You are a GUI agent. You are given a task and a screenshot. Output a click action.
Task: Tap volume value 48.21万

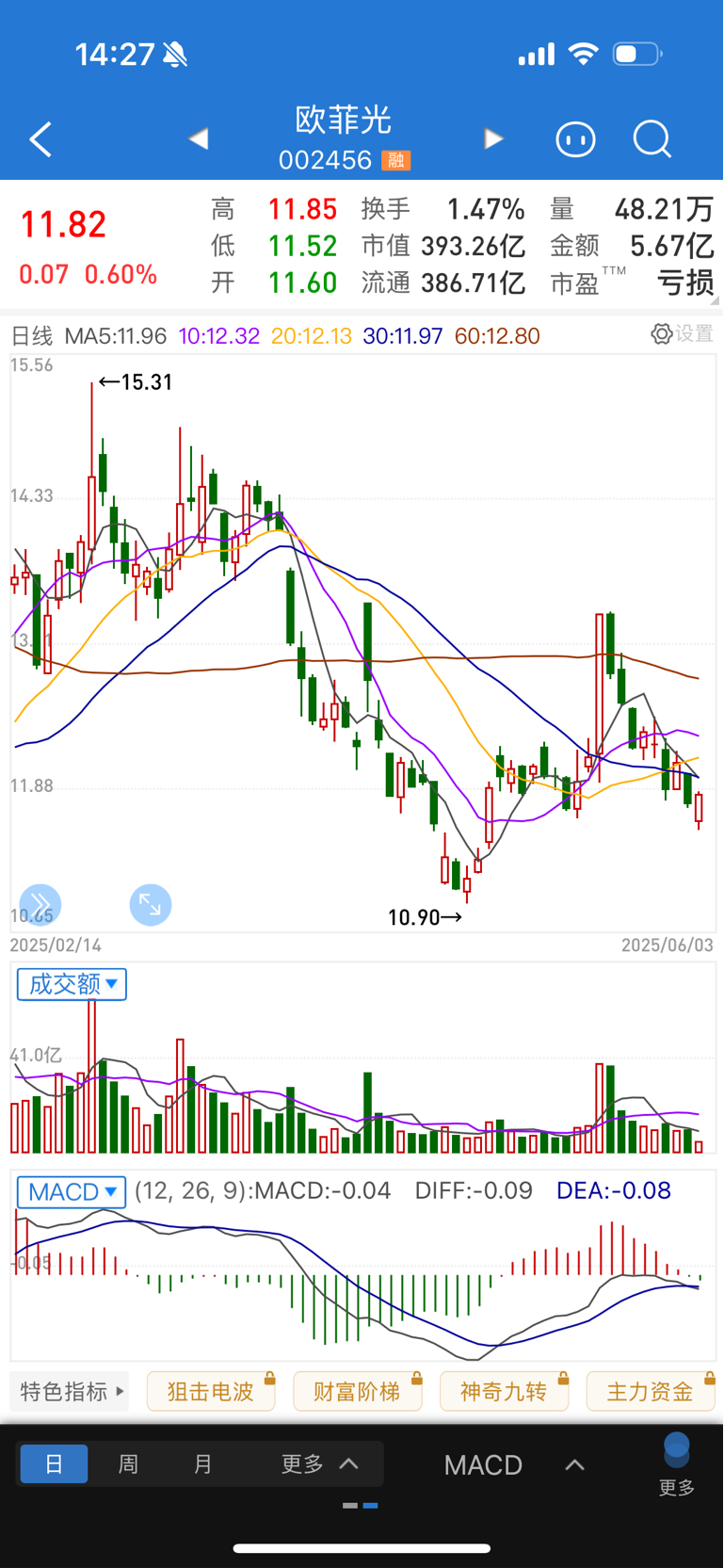point(665,208)
